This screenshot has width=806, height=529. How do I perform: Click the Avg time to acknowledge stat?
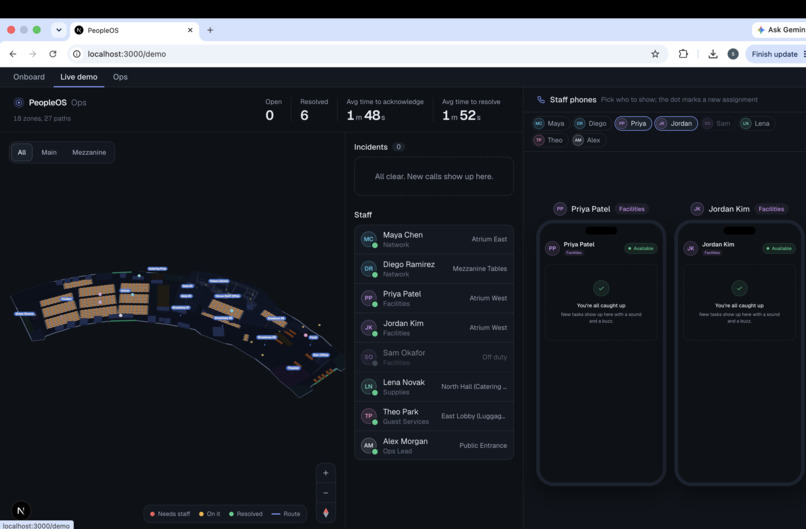385,110
